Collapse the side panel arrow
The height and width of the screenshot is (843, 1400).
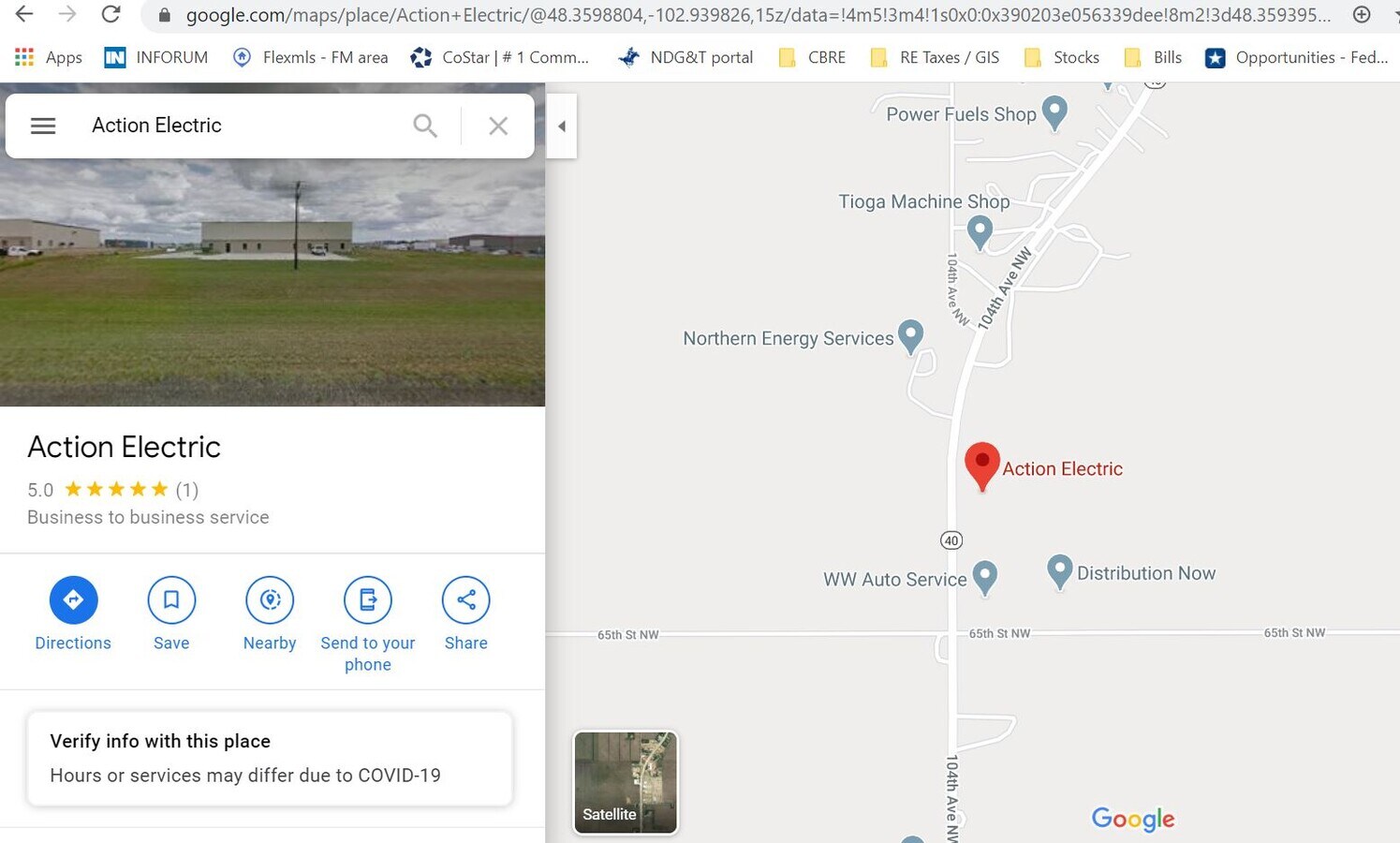[561, 126]
